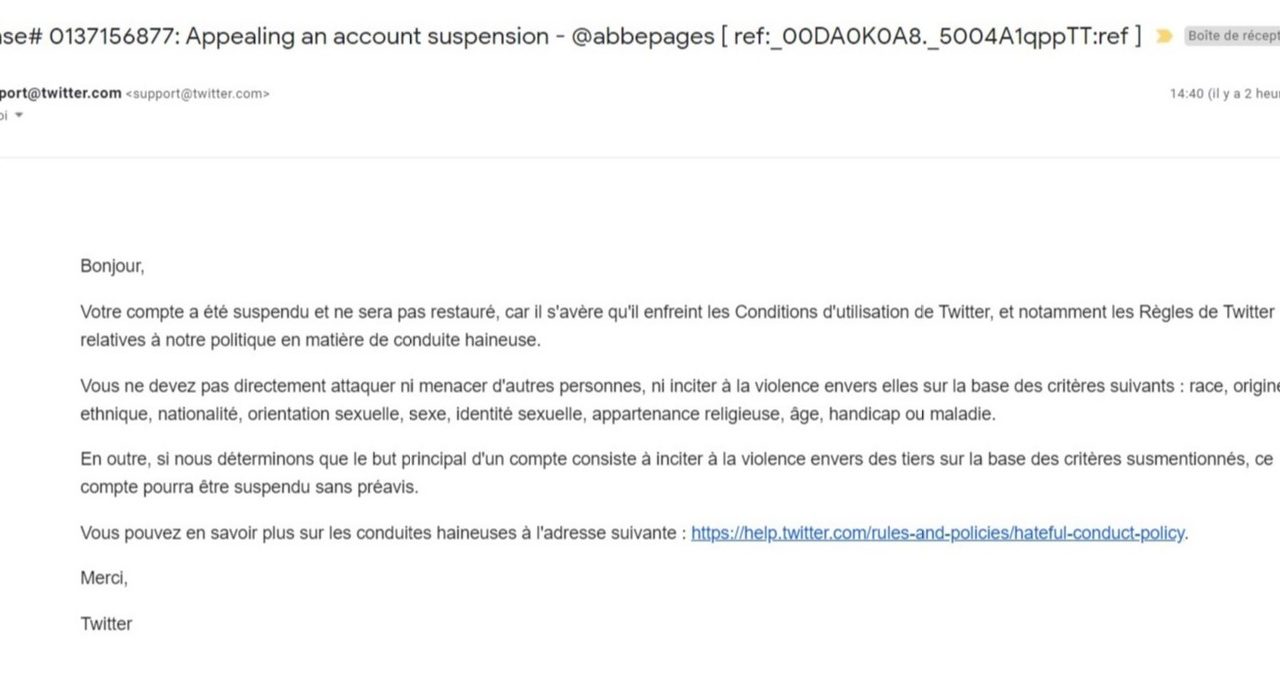Click line starting Vous ne devez pas
The width and height of the screenshot is (1280, 687).
(x=680, y=386)
